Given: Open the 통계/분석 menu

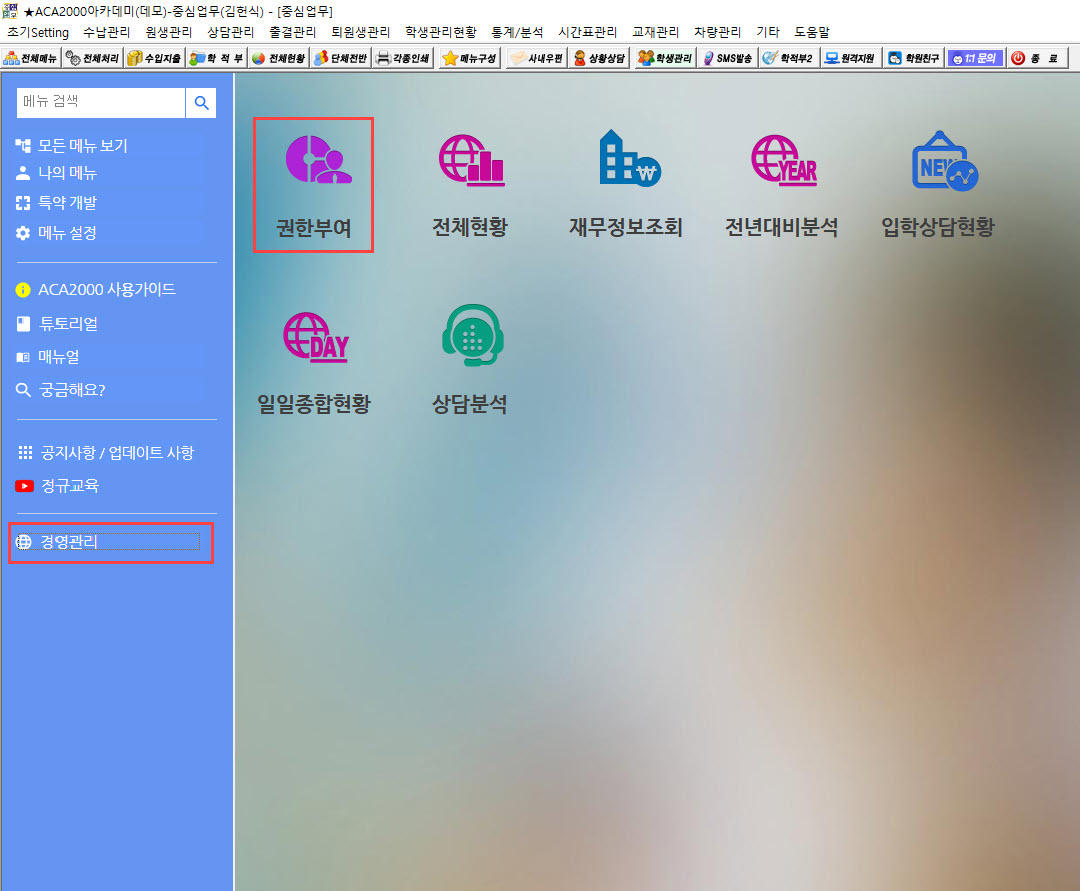Looking at the screenshot, I should pyautogui.click(x=517, y=32).
